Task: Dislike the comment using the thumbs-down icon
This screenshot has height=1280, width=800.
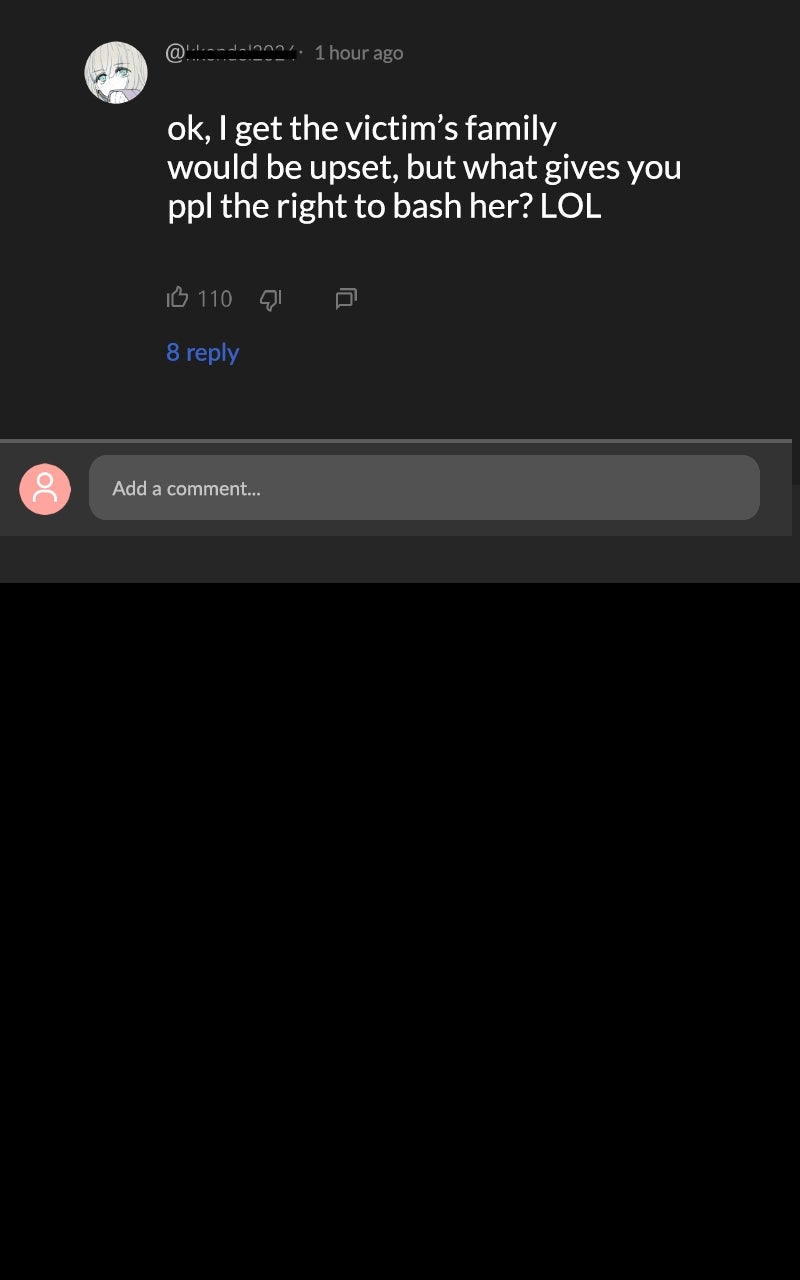Action: (x=271, y=298)
